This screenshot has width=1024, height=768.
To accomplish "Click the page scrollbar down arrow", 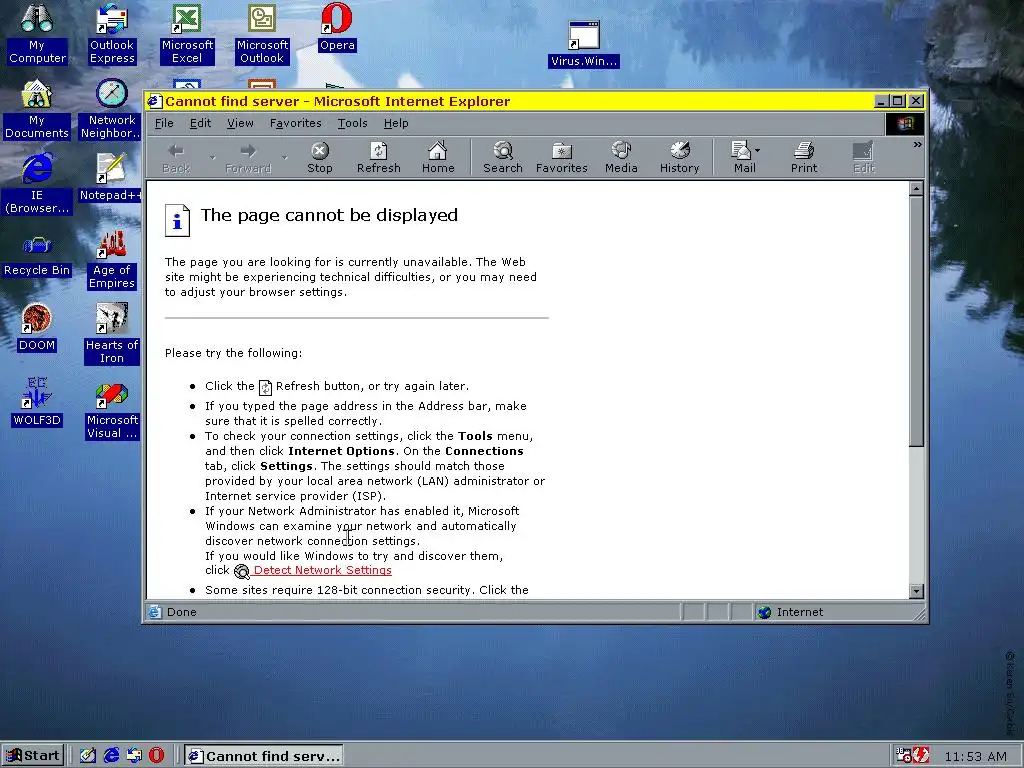I will 916,591.
